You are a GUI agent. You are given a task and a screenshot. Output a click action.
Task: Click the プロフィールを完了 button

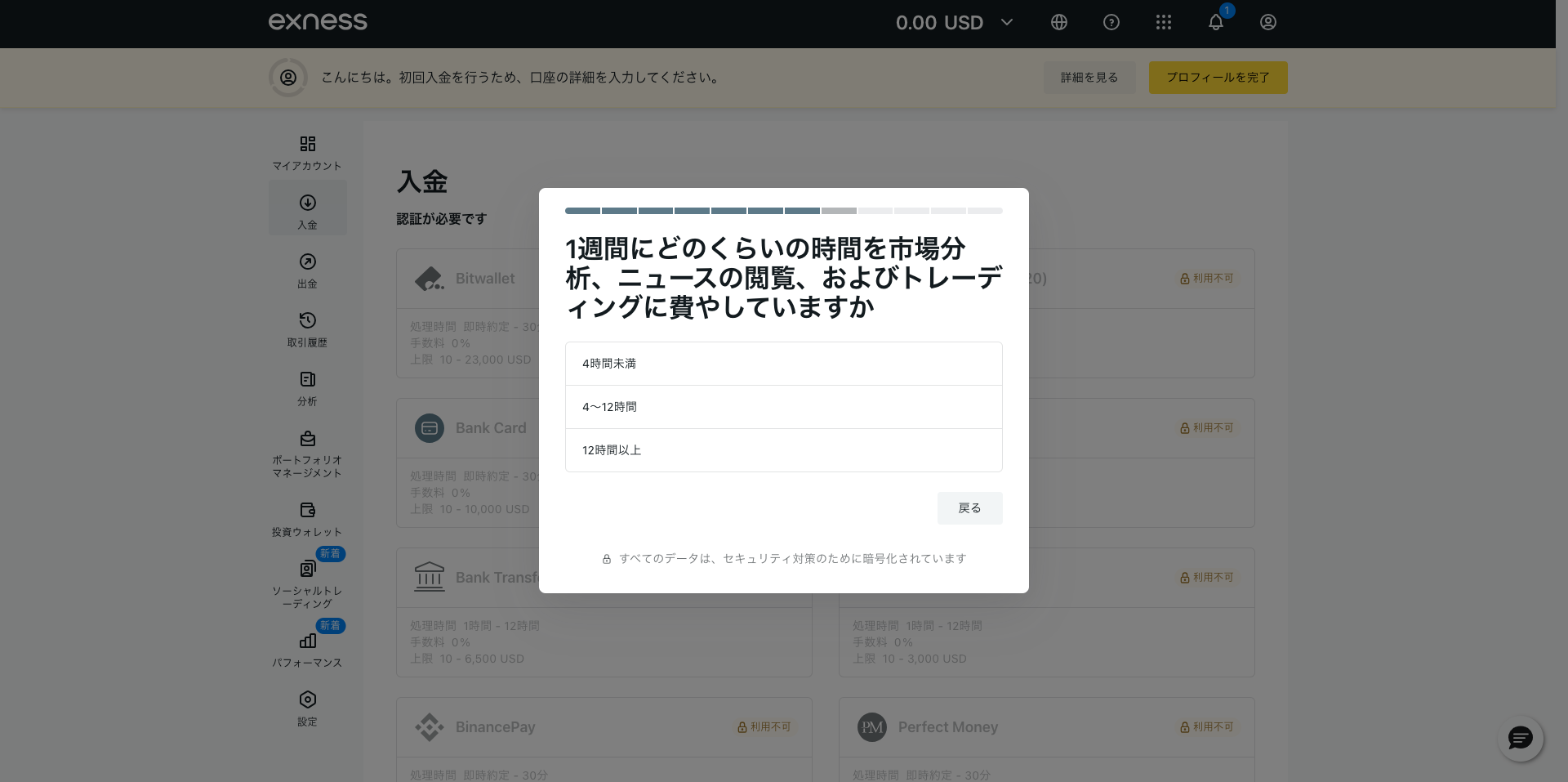tap(1218, 78)
